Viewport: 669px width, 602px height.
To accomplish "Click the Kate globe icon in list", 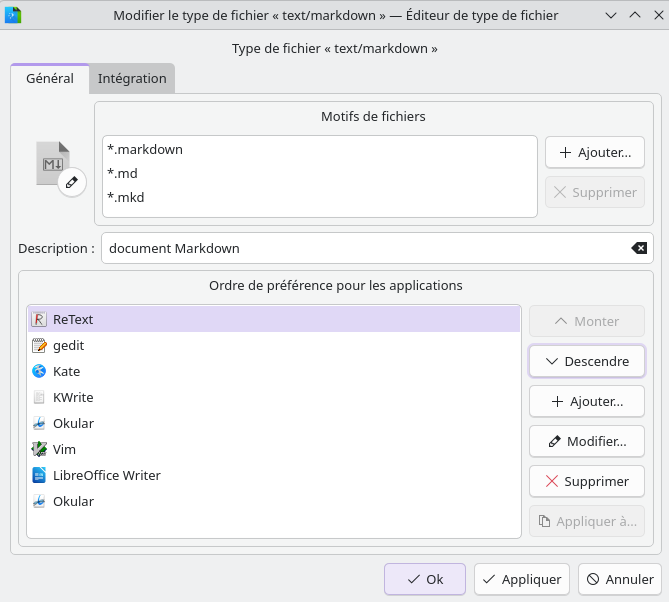I will [x=39, y=371].
